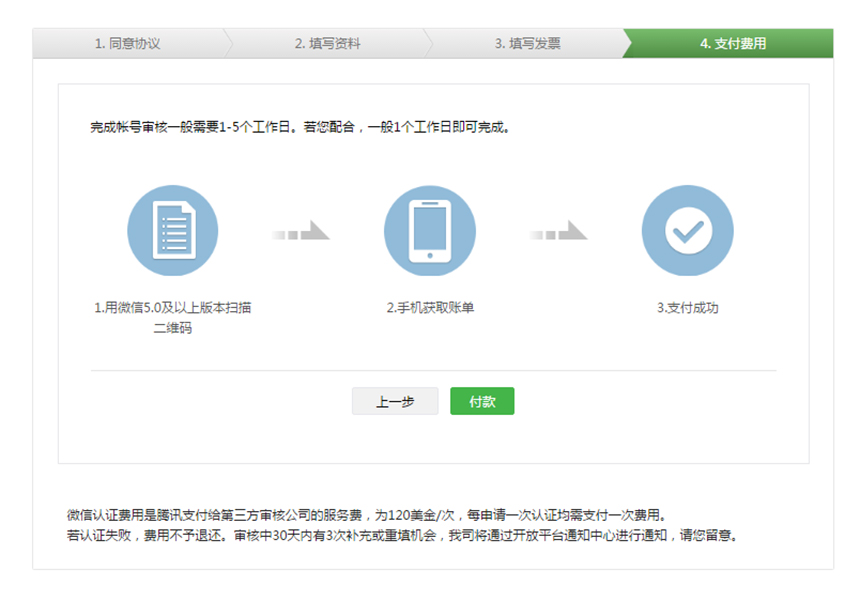Click the 若认证失败 no-refund notice line
860x601 pixels.
click(400, 536)
